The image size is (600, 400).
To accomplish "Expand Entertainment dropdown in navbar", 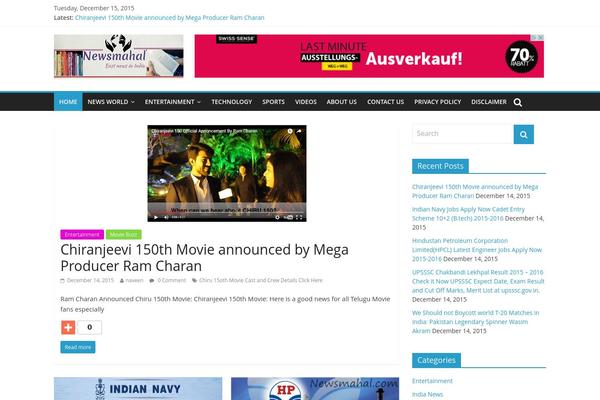I will tap(173, 102).
